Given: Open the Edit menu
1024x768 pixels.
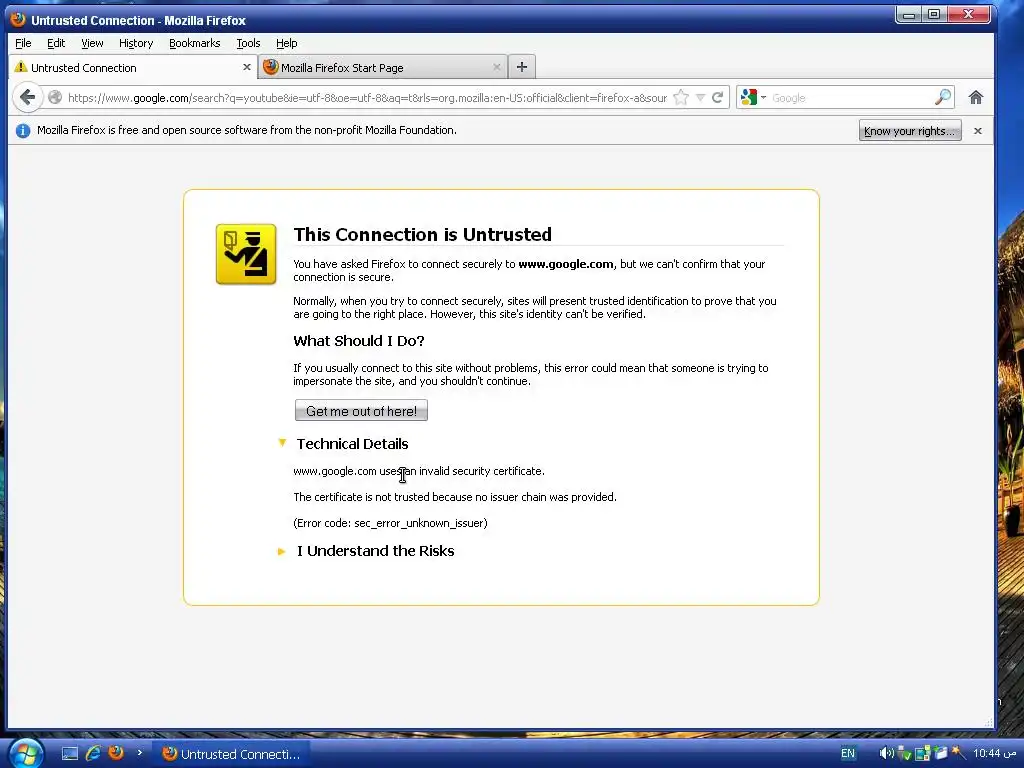Looking at the screenshot, I should tap(56, 43).
